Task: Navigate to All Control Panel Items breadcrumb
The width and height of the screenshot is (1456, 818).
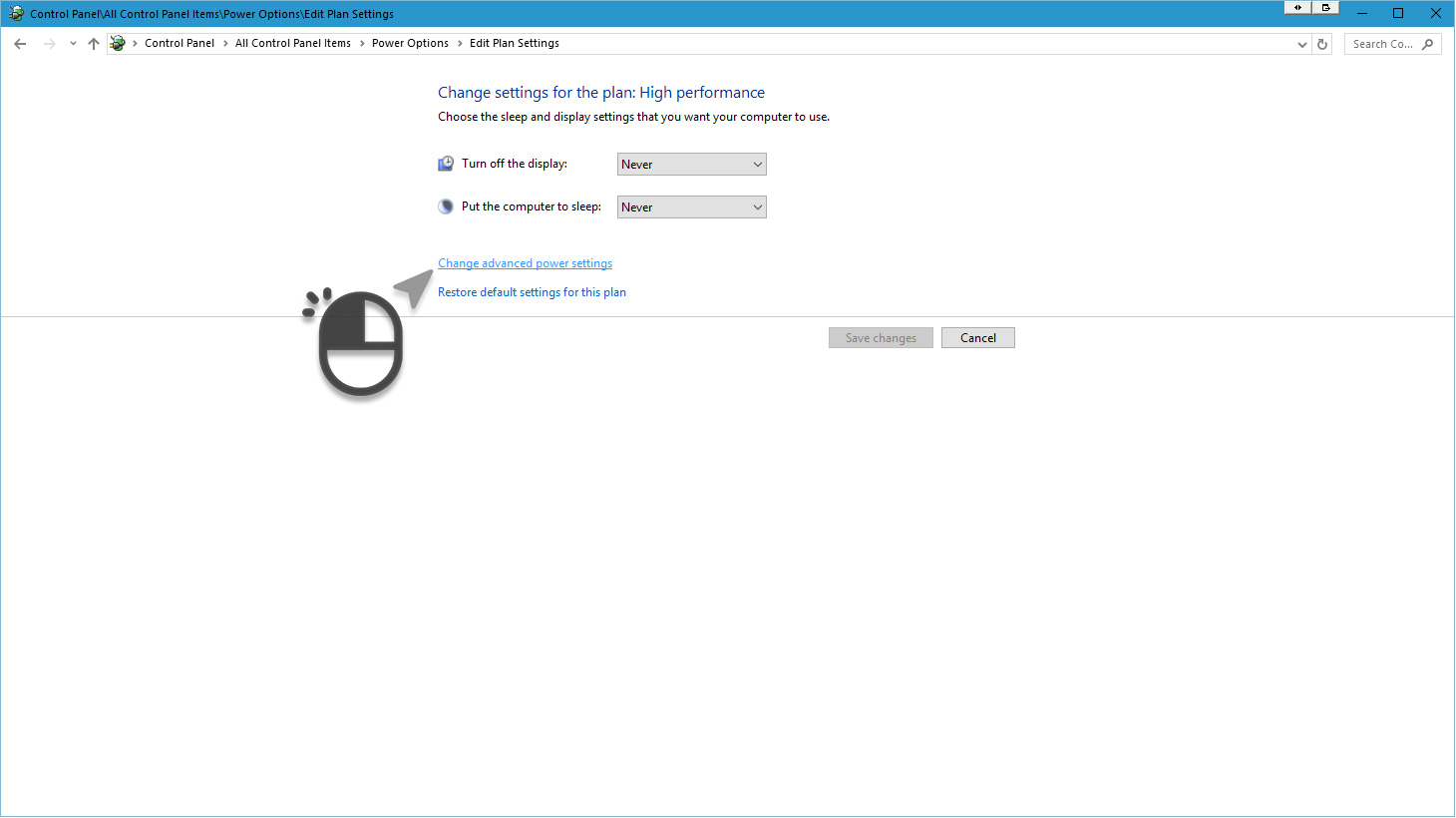Action: (293, 44)
